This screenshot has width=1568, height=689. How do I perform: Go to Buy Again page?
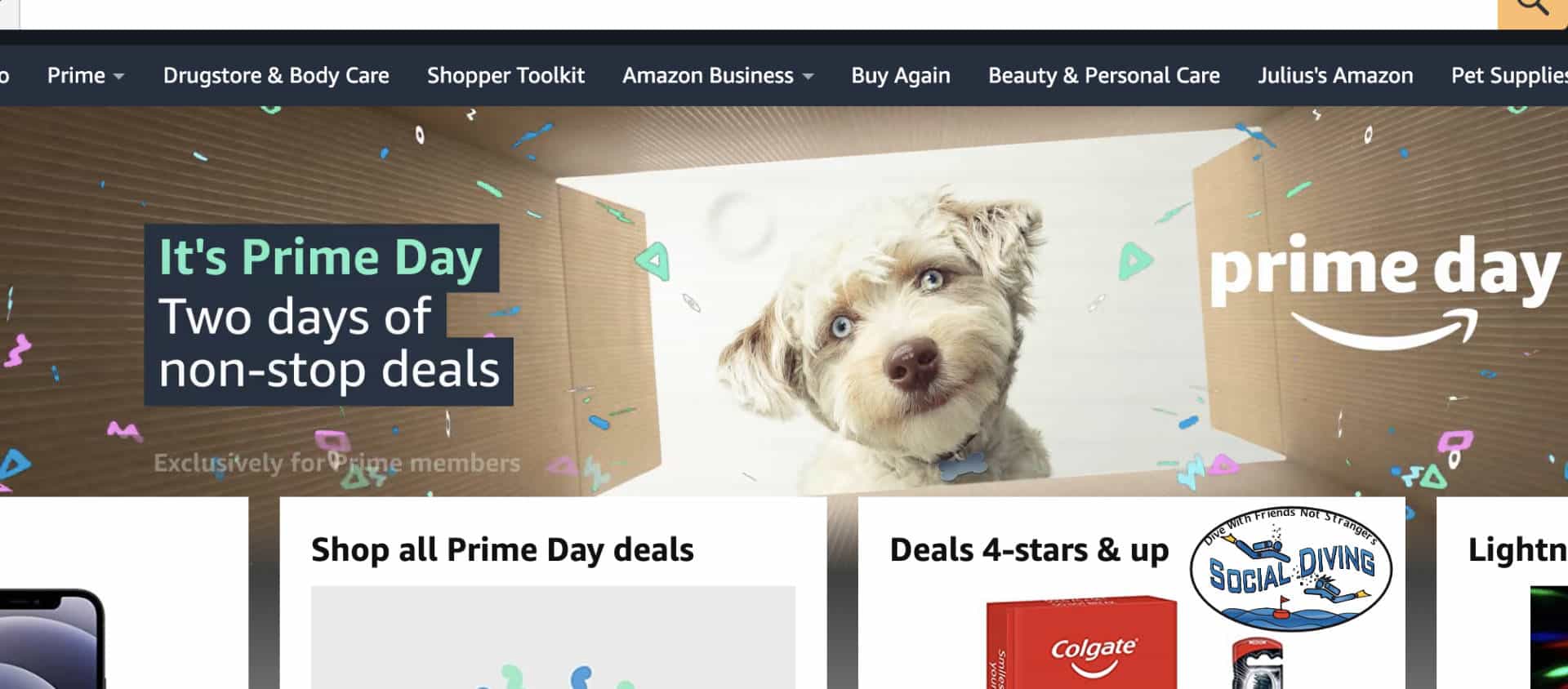(901, 76)
